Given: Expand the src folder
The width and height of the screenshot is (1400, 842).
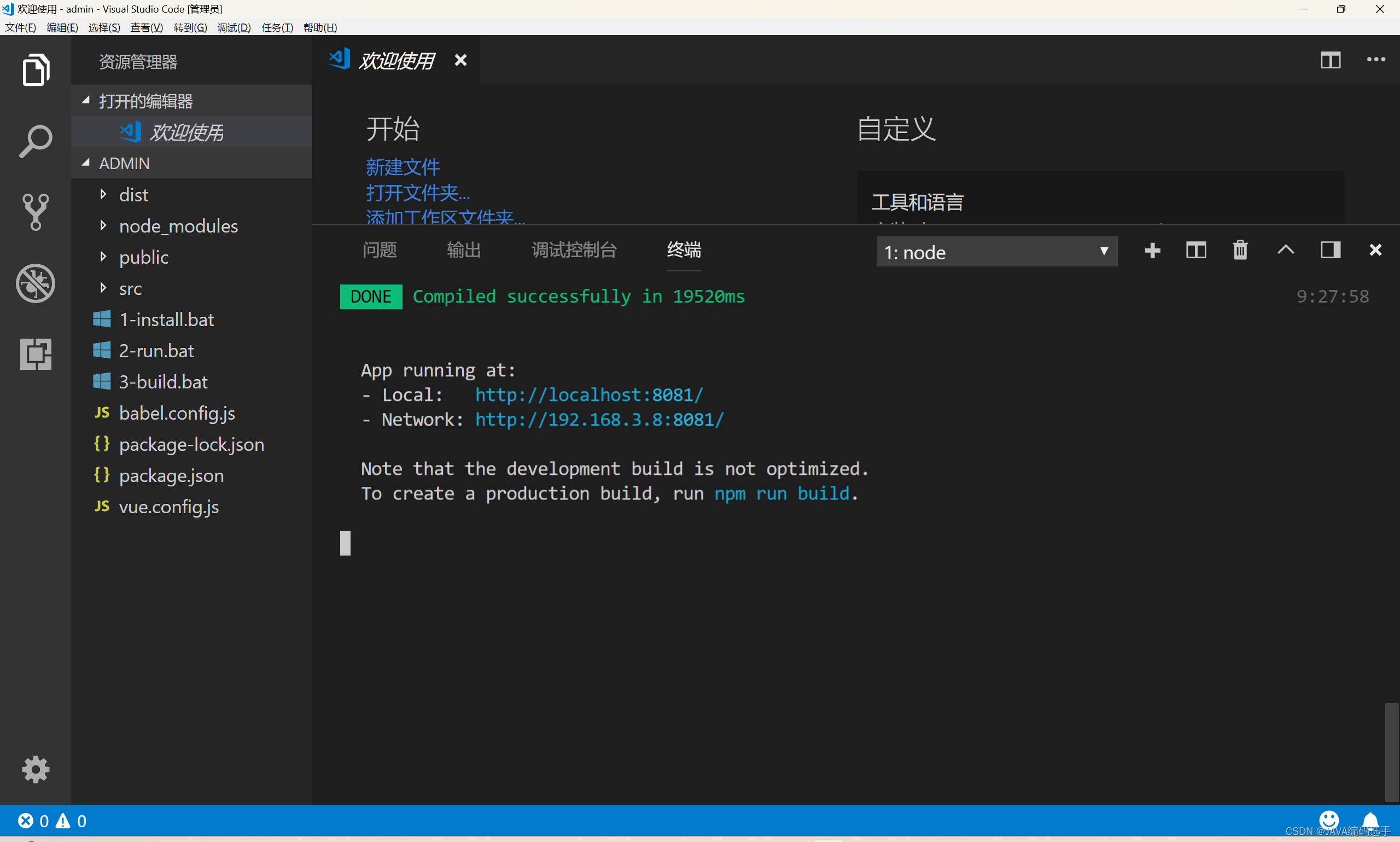Looking at the screenshot, I should click(191, 288).
